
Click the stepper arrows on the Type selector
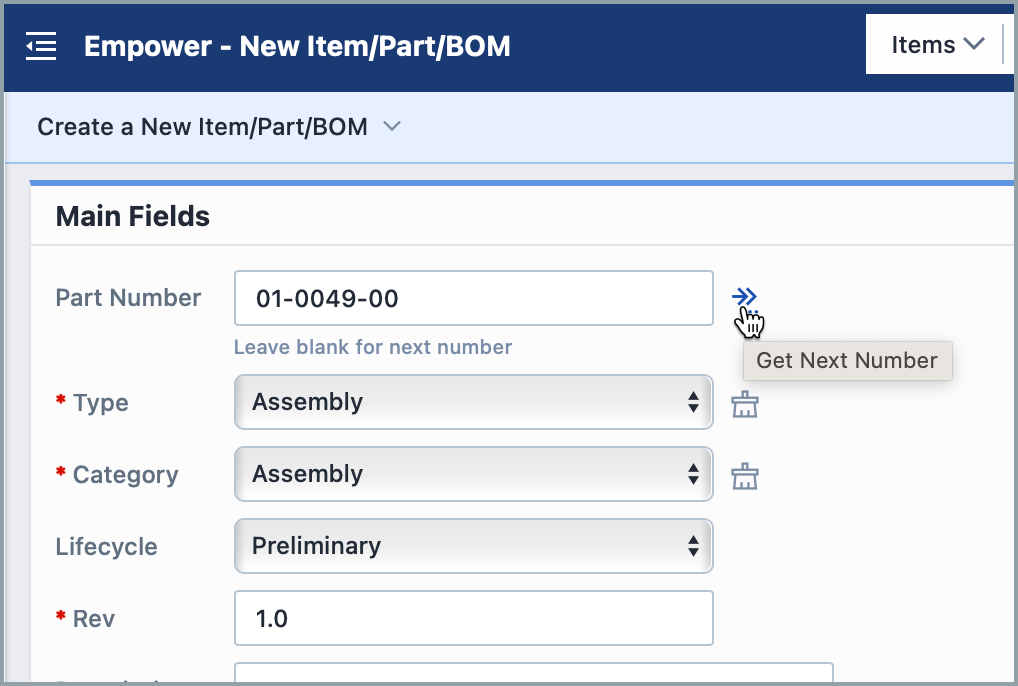click(694, 402)
